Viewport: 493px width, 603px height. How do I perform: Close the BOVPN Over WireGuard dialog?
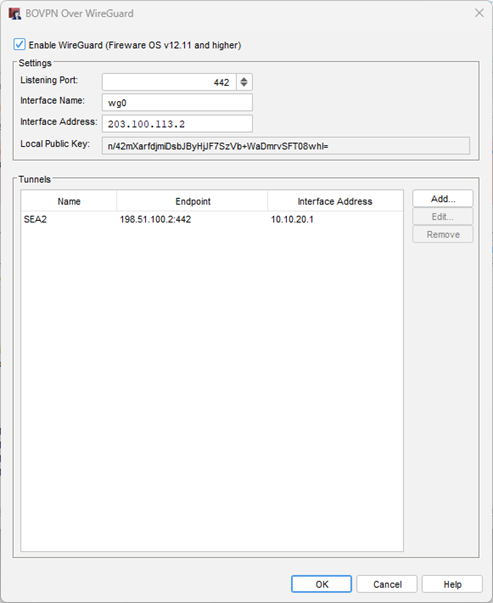(x=479, y=13)
